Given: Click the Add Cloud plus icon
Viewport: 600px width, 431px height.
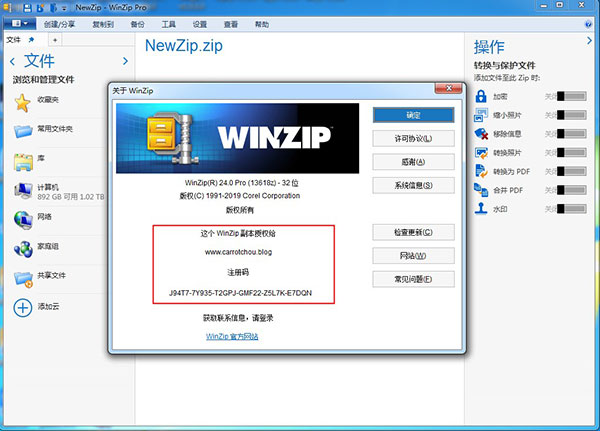Looking at the screenshot, I should 23,308.
